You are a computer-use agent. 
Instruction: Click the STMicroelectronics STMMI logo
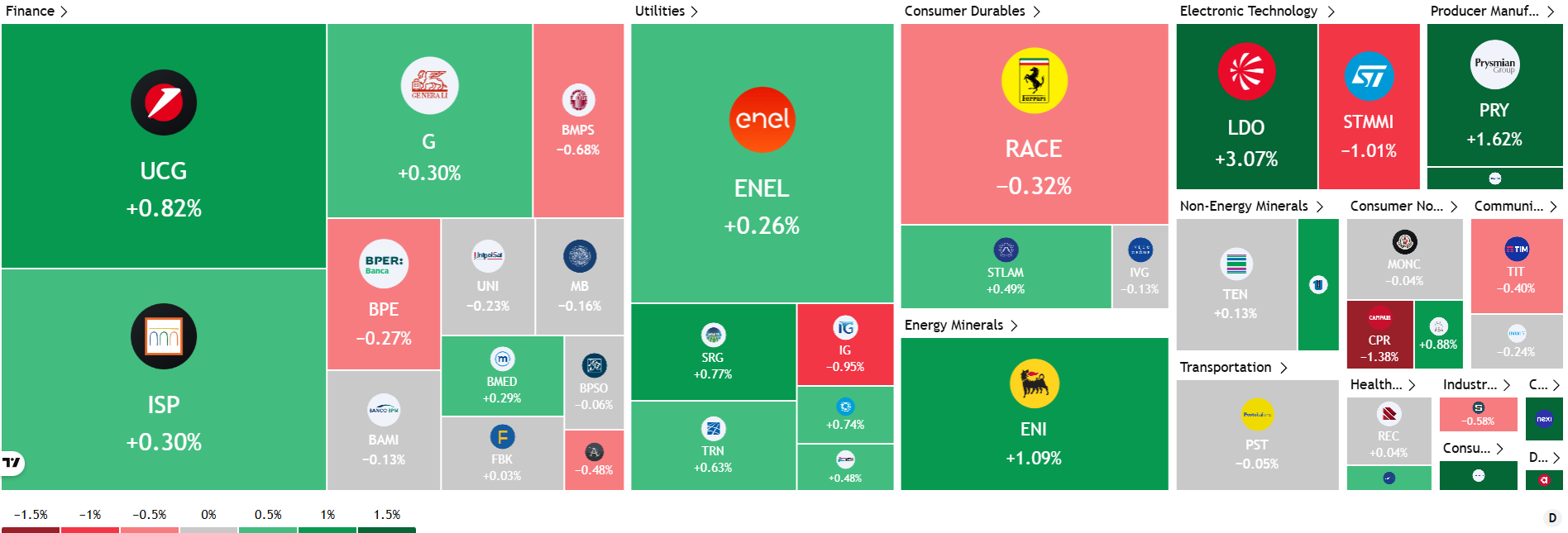coord(1369,76)
